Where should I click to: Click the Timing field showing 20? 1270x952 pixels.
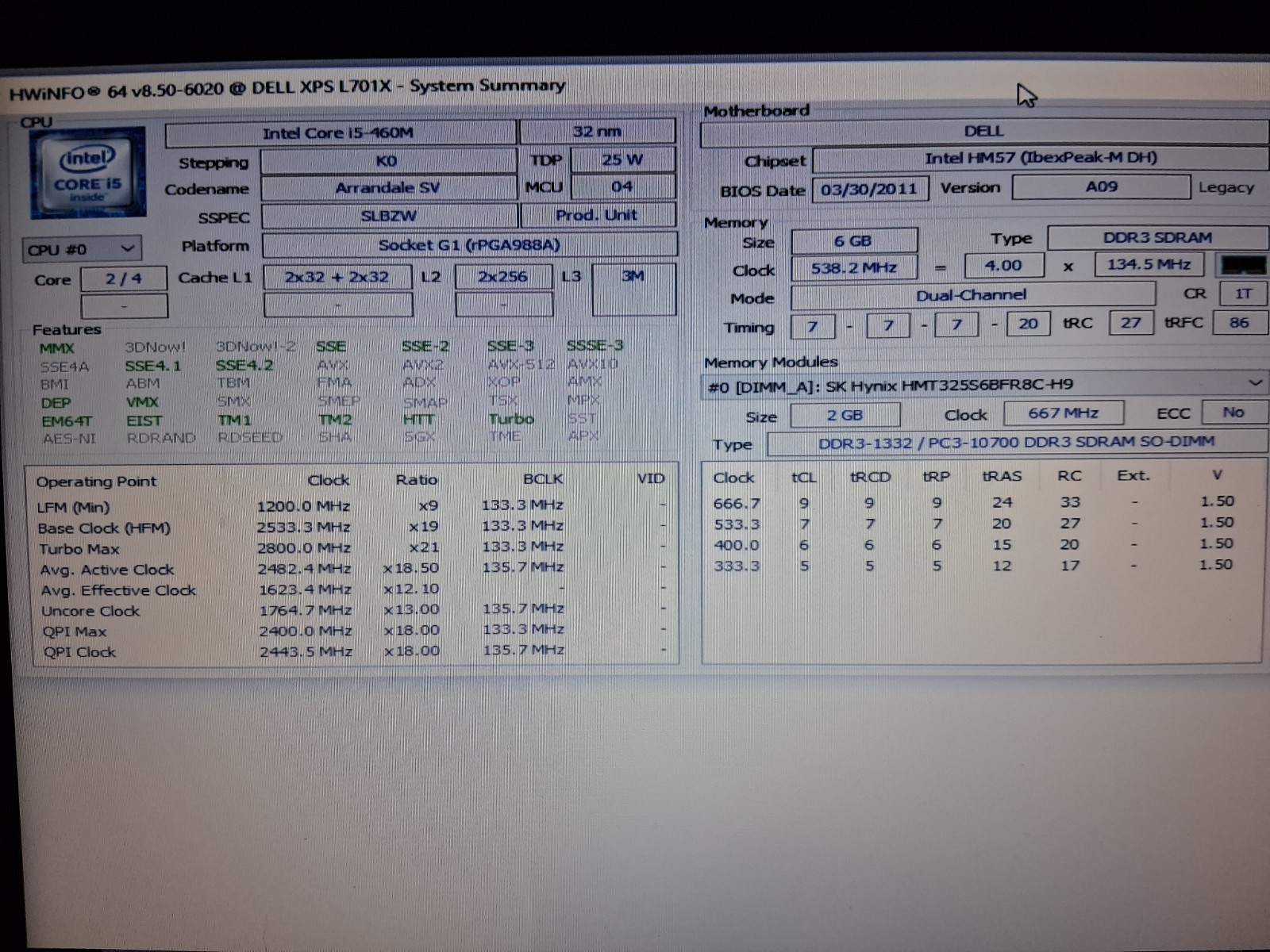point(1028,324)
